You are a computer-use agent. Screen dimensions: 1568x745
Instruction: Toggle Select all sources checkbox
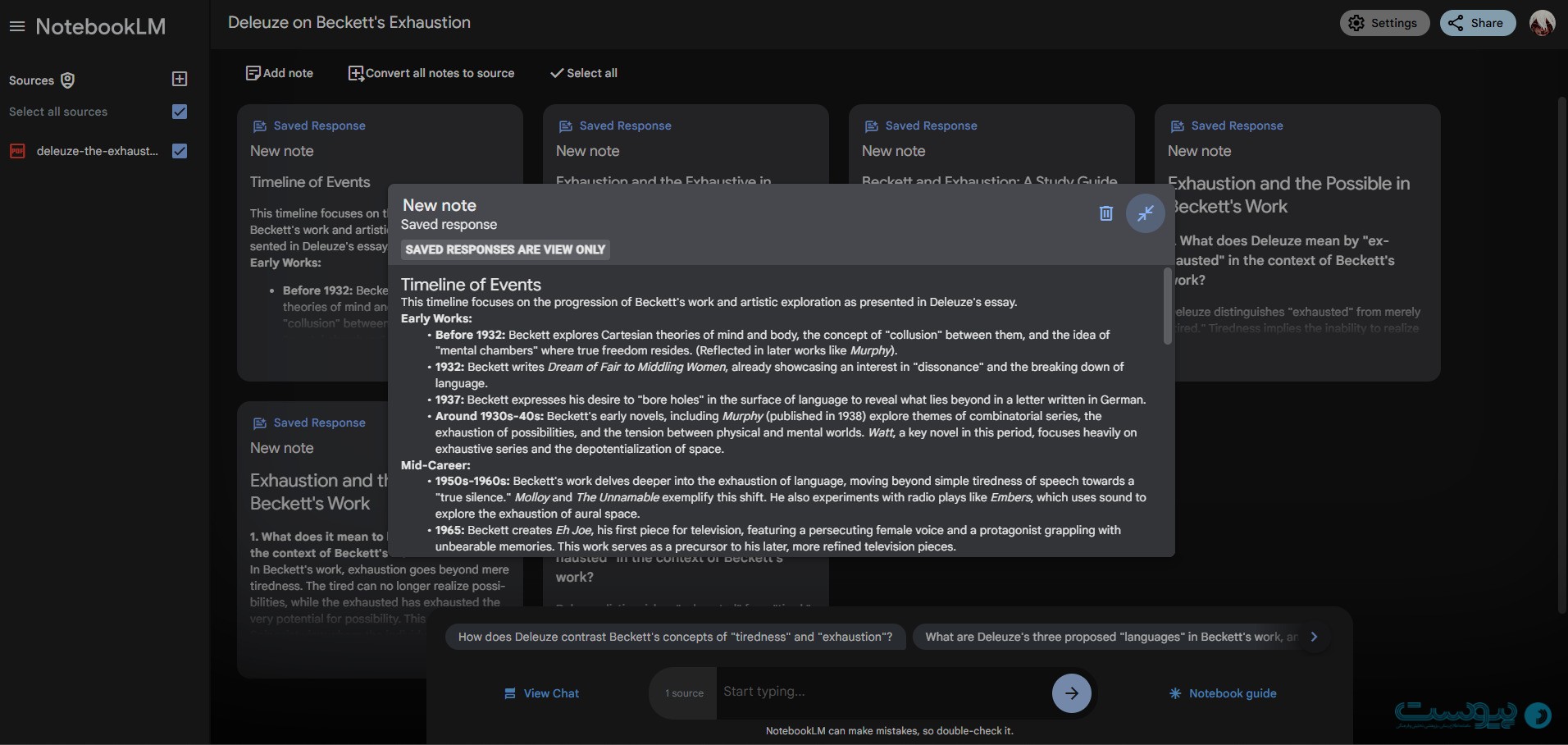pyautogui.click(x=180, y=112)
